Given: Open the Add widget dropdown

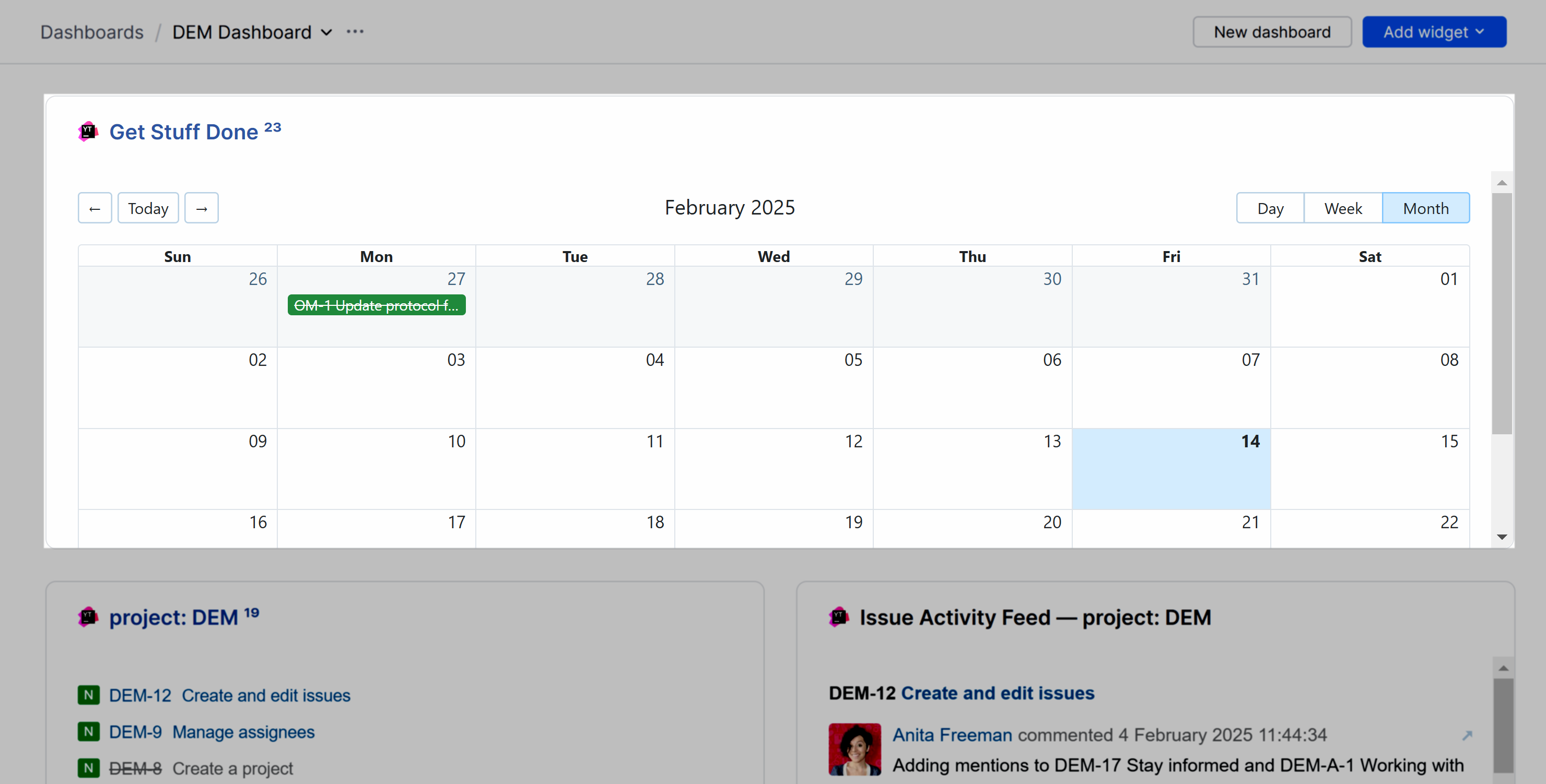Looking at the screenshot, I should tap(1434, 31).
